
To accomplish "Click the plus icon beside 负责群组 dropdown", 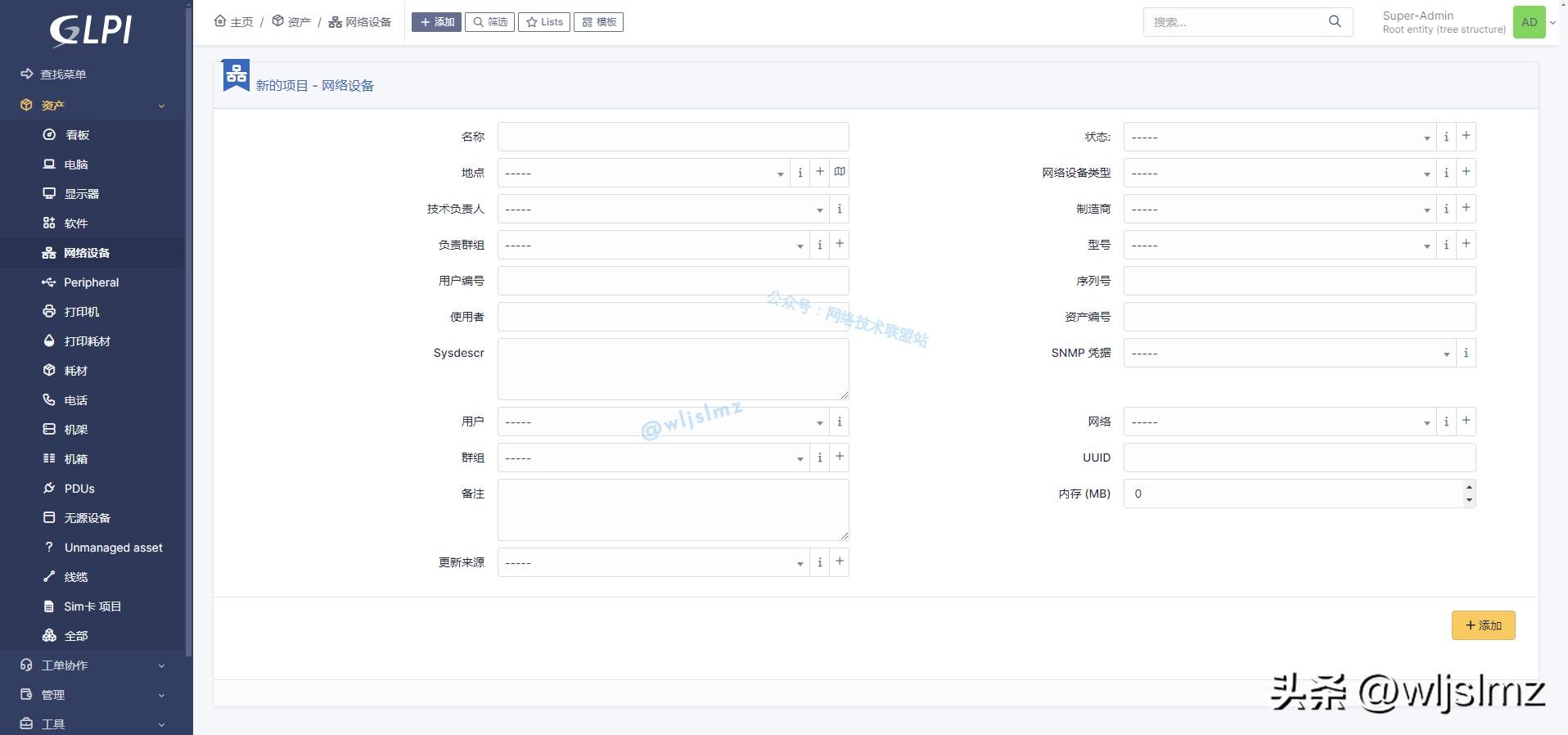I will click(x=839, y=245).
